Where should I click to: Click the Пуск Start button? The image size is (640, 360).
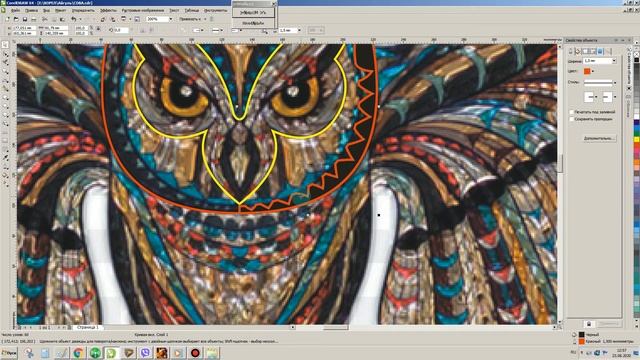pyautogui.click(x=9, y=353)
